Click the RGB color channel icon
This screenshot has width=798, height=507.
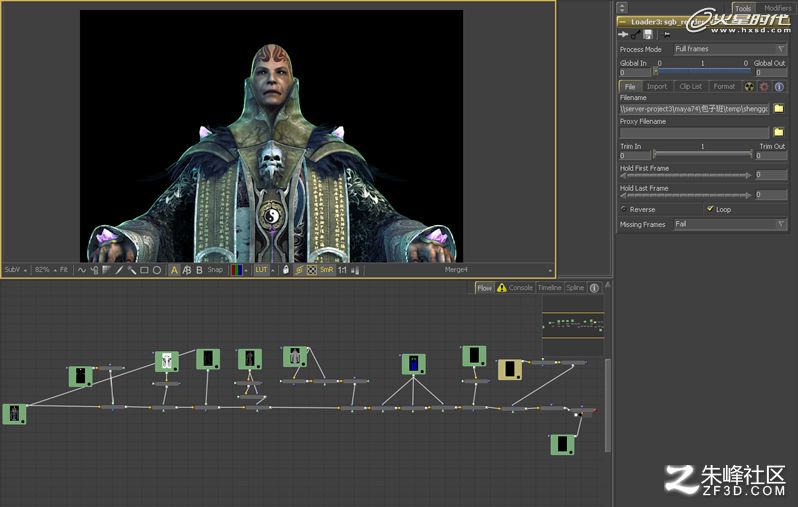point(237,270)
